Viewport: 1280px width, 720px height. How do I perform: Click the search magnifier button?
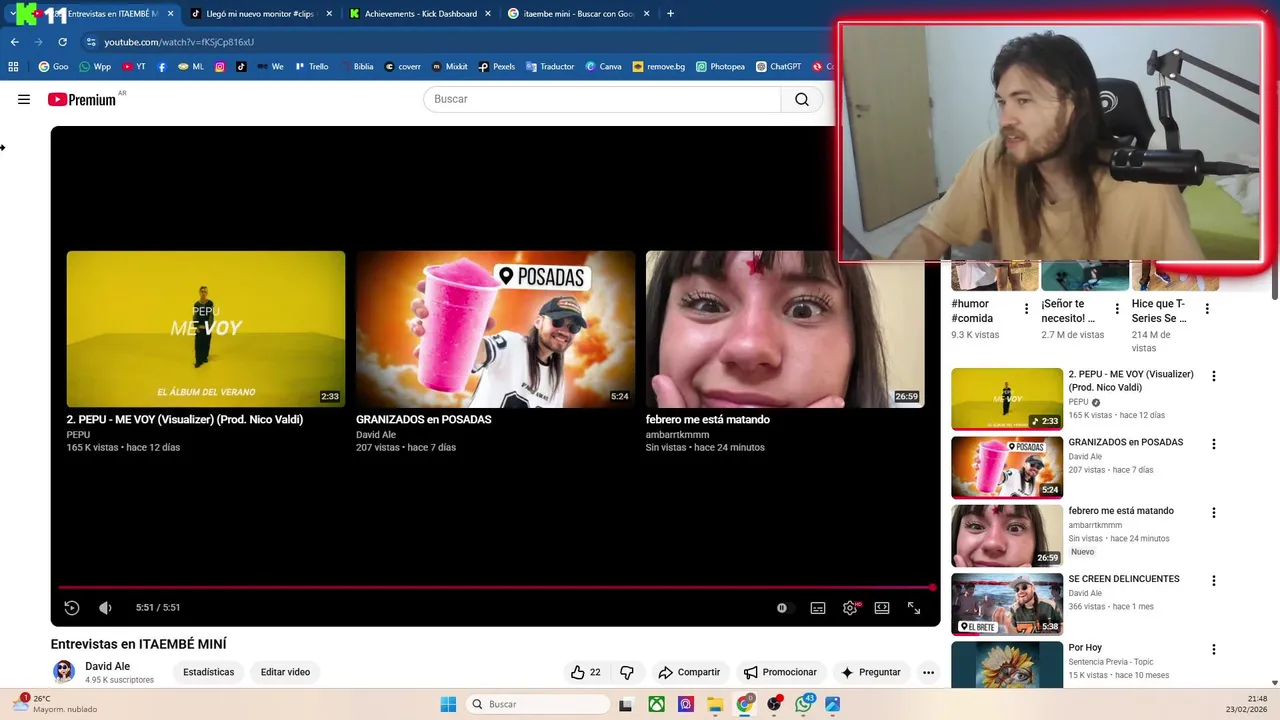(x=802, y=99)
